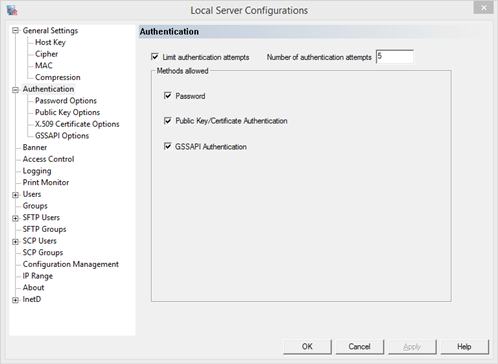Uncheck the Password method checkbox
The image size is (498, 364).
click(x=168, y=96)
